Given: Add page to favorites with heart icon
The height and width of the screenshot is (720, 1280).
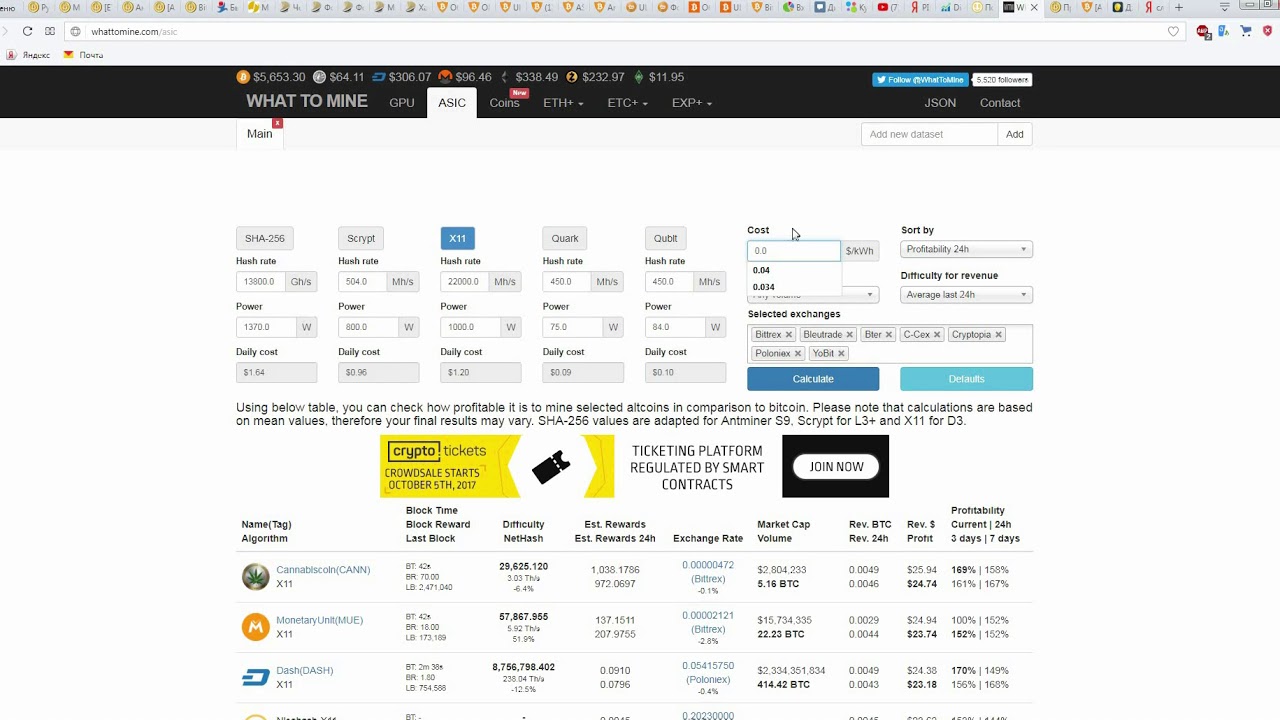Looking at the screenshot, I should [x=1173, y=31].
